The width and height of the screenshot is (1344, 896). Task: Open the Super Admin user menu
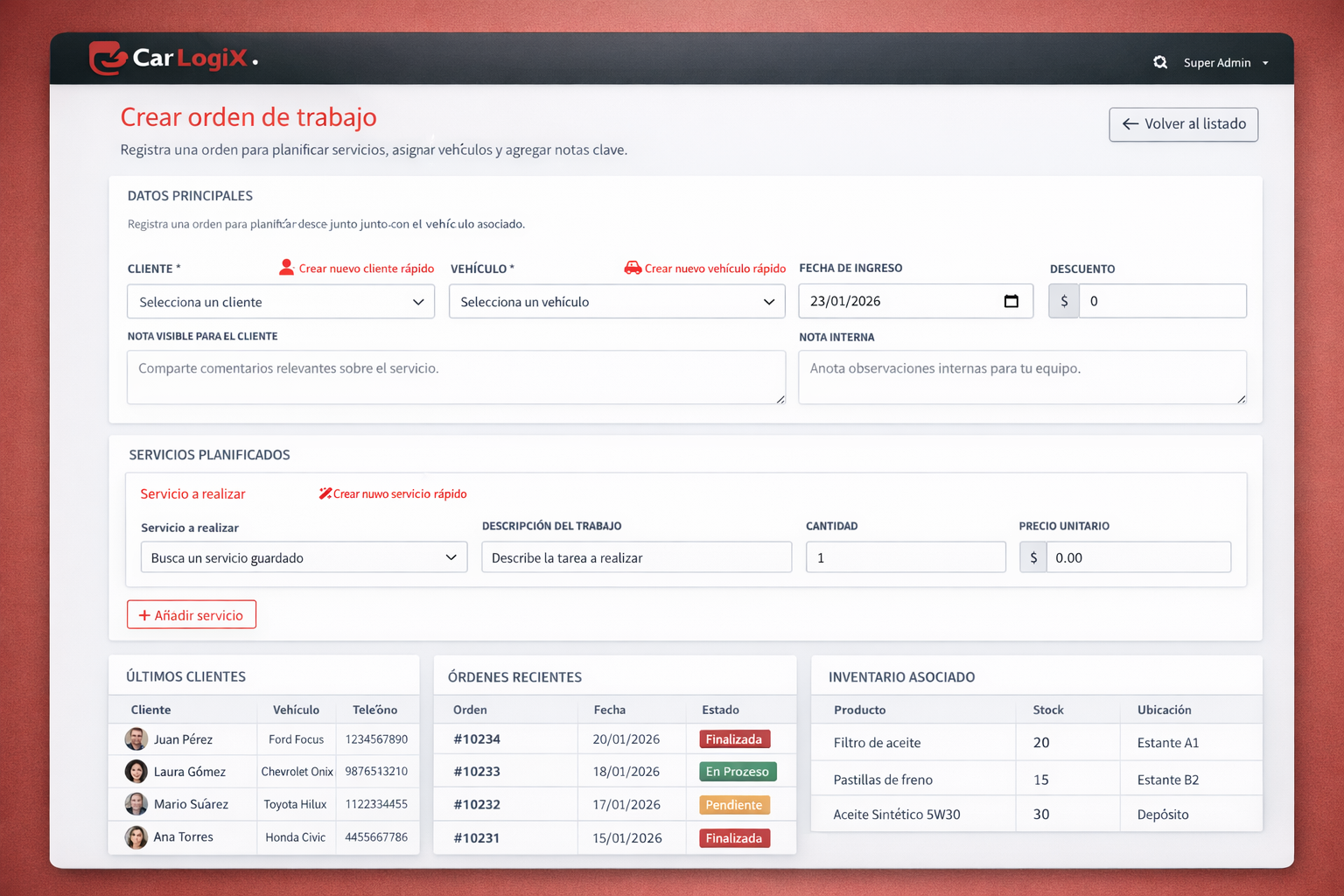pos(1225,63)
